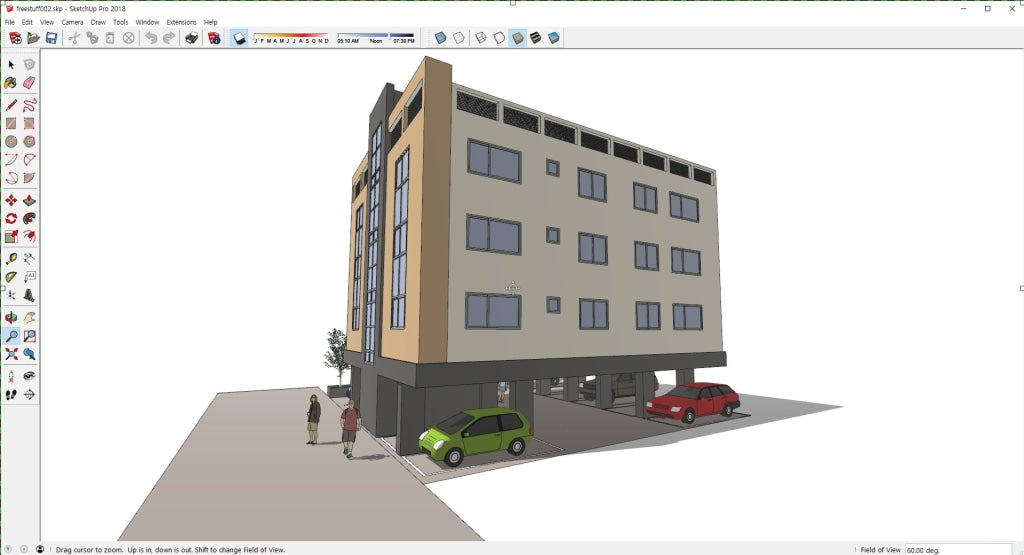Activate the Push/Pull tool

pyautogui.click(x=29, y=200)
